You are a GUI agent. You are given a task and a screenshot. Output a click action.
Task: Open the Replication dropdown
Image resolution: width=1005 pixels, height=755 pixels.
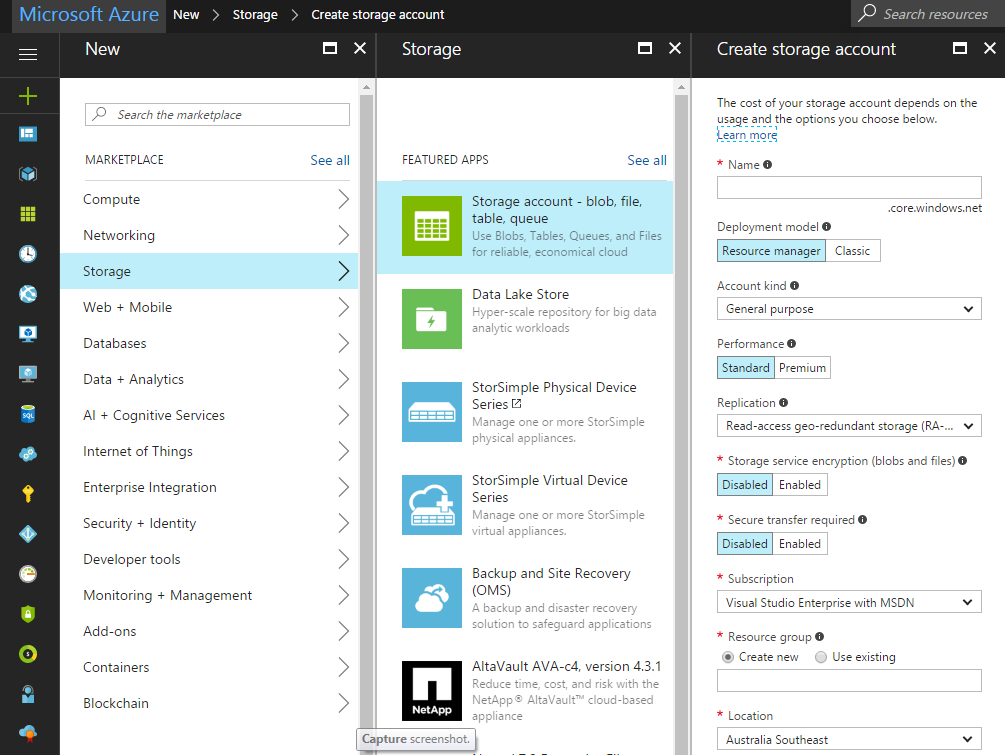pos(849,426)
